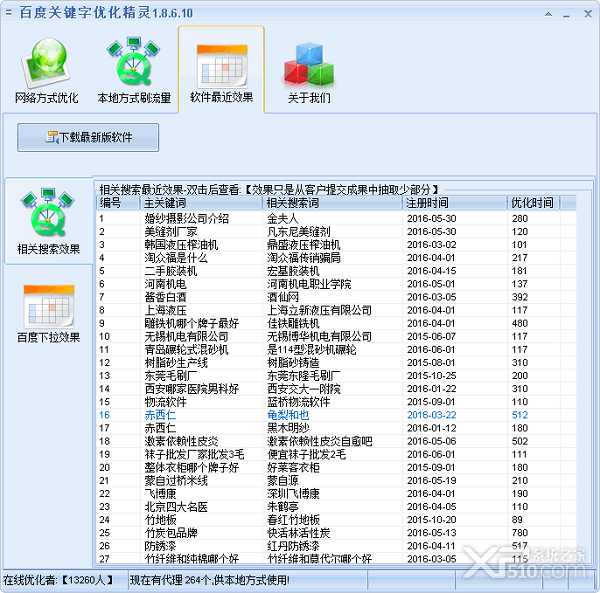This screenshot has width=600, height=593.
Task: Click the optimization time value 392
Action: pyautogui.click(x=520, y=297)
